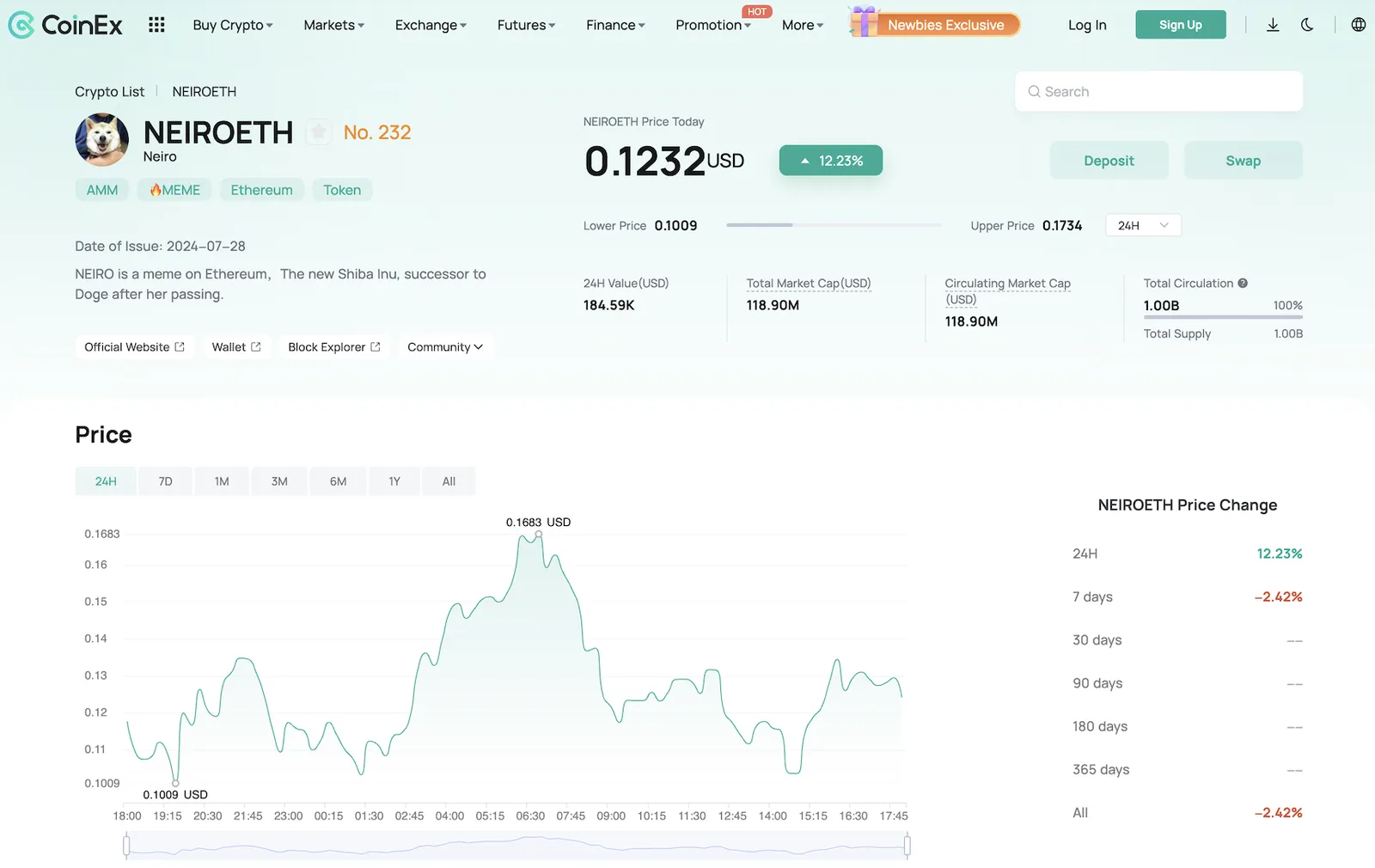Switch chart to All

point(449,481)
